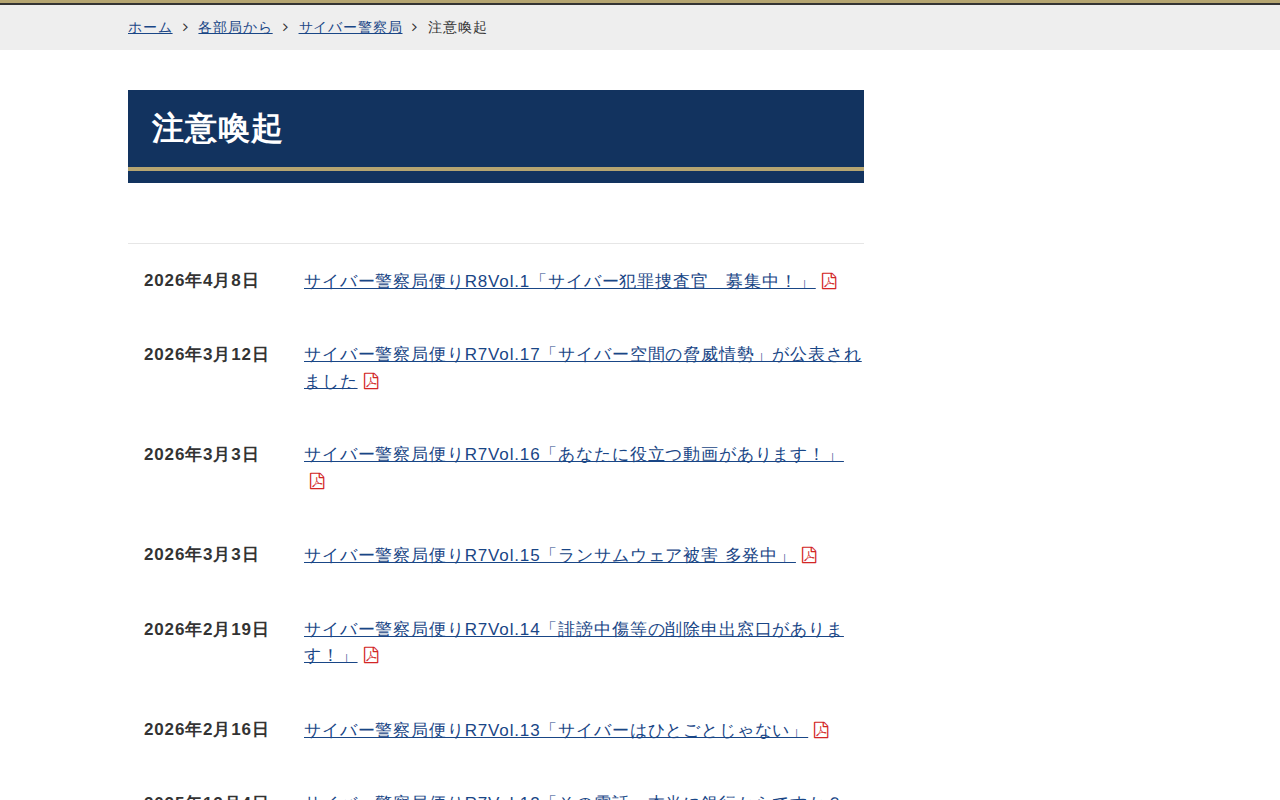This screenshot has height=800, width=1280.
Task: Select the date 2026年2月19日
Action: 206,629
